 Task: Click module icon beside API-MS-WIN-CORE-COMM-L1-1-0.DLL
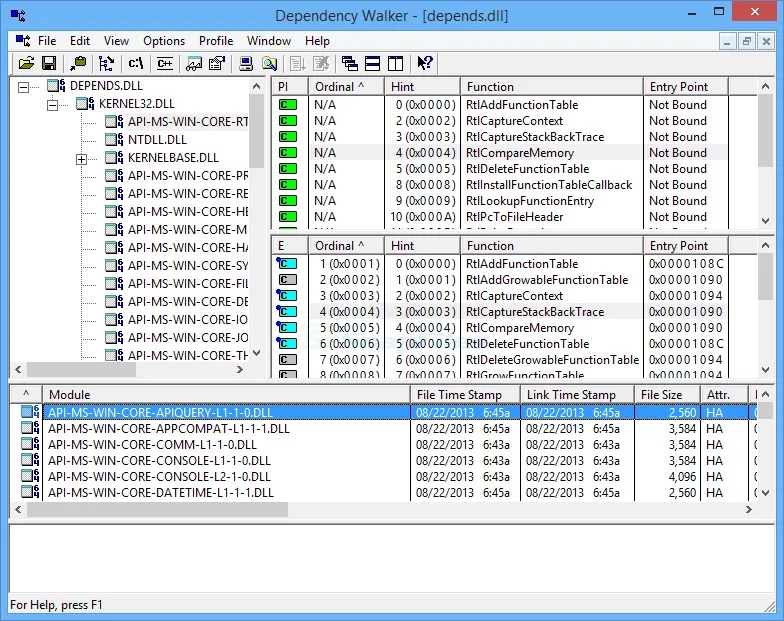(30, 444)
